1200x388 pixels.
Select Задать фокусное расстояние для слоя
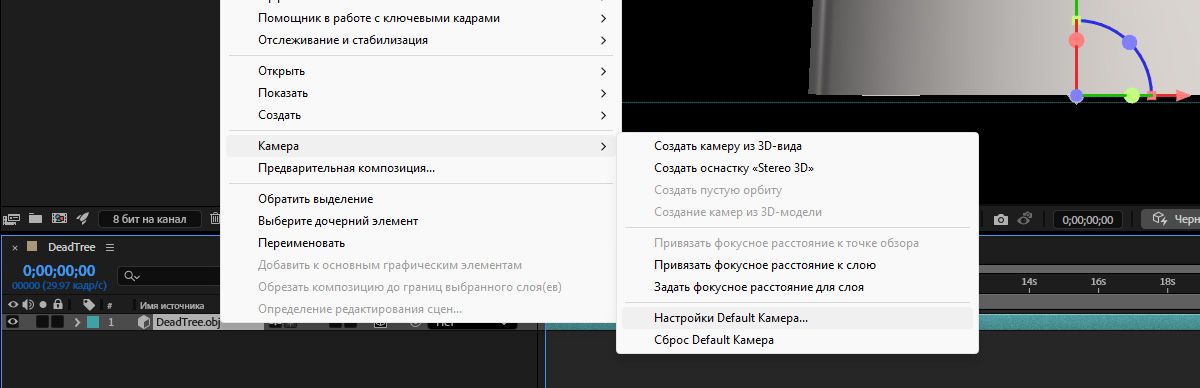coord(797,287)
